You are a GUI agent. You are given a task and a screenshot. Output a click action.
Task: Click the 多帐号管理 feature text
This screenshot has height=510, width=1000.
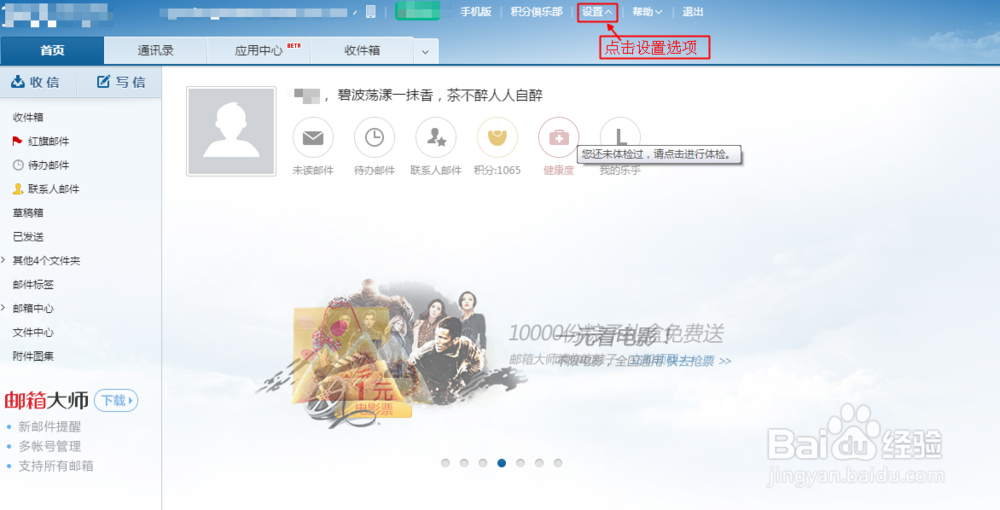[50, 446]
